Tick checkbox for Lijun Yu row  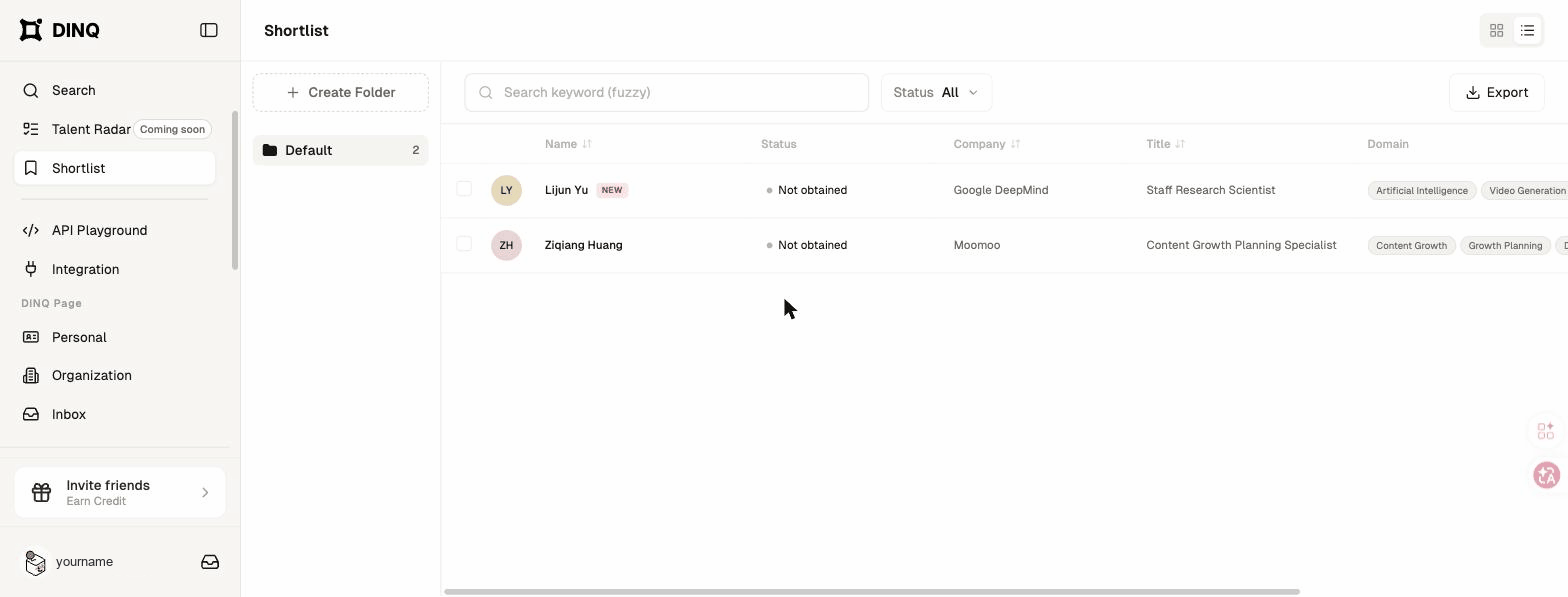coord(464,189)
